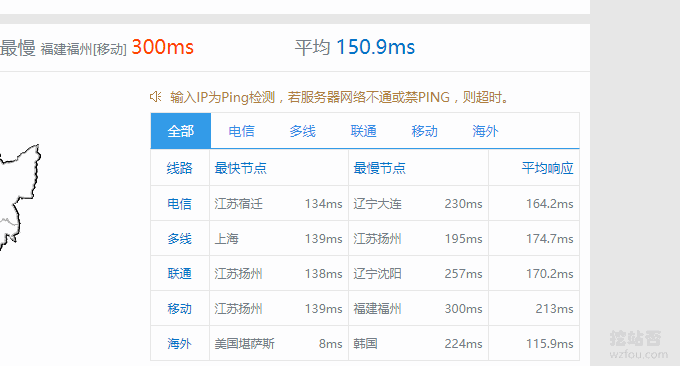Click the 最慢节点 column header
The height and width of the screenshot is (366, 680).
click(x=379, y=168)
